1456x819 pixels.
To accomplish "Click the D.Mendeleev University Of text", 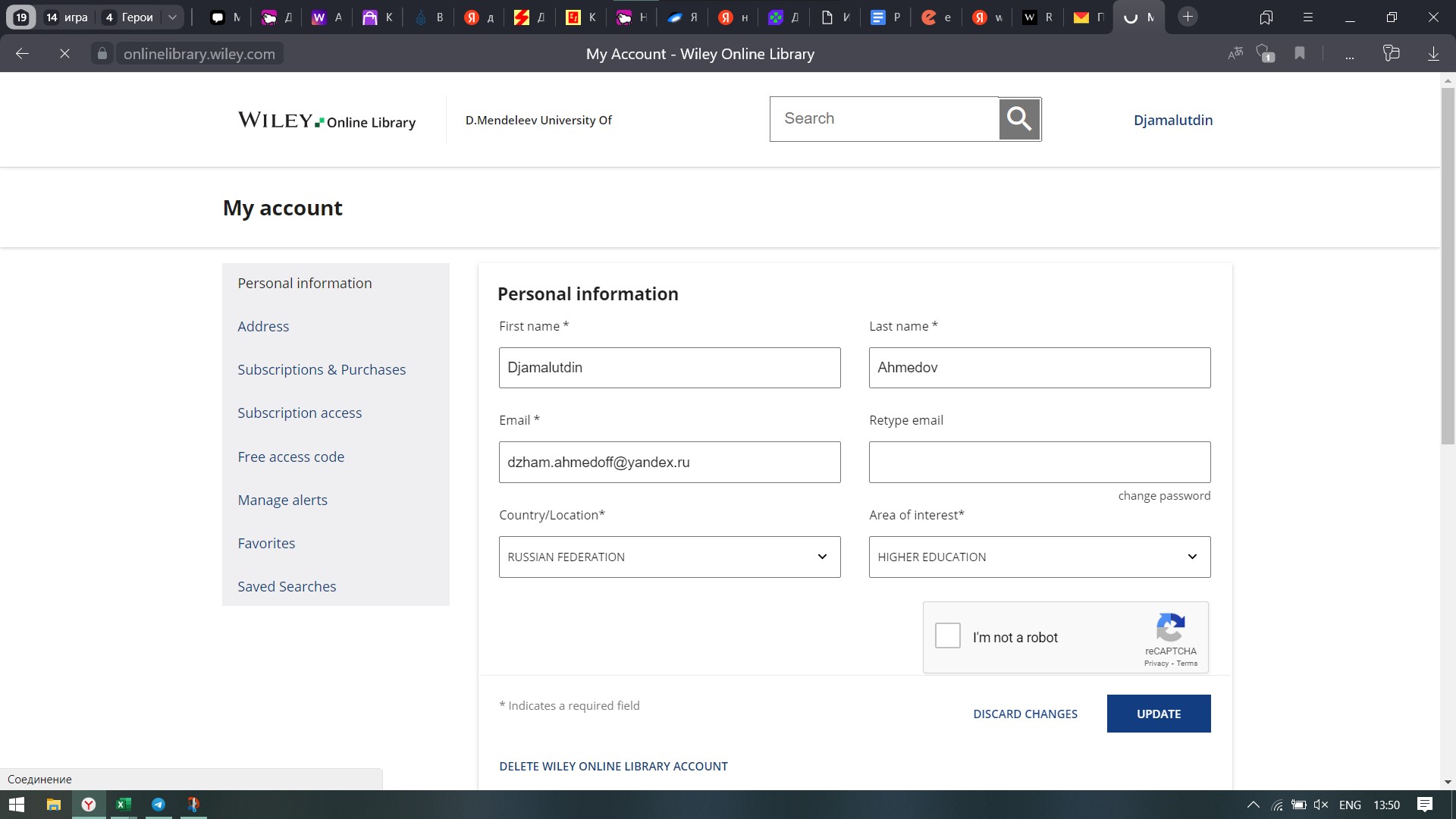I will tap(538, 120).
